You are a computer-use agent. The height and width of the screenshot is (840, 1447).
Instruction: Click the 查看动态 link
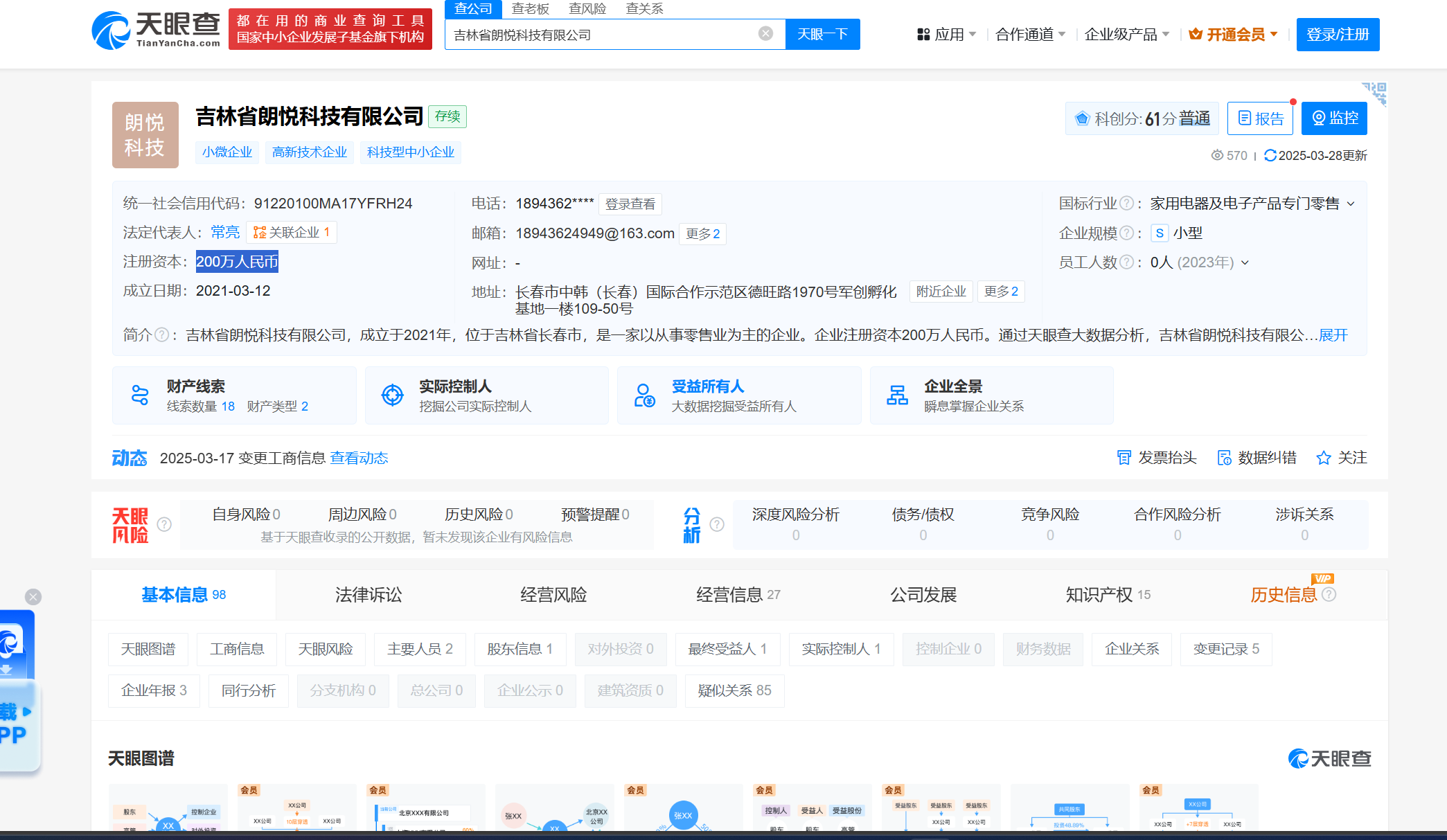click(359, 458)
